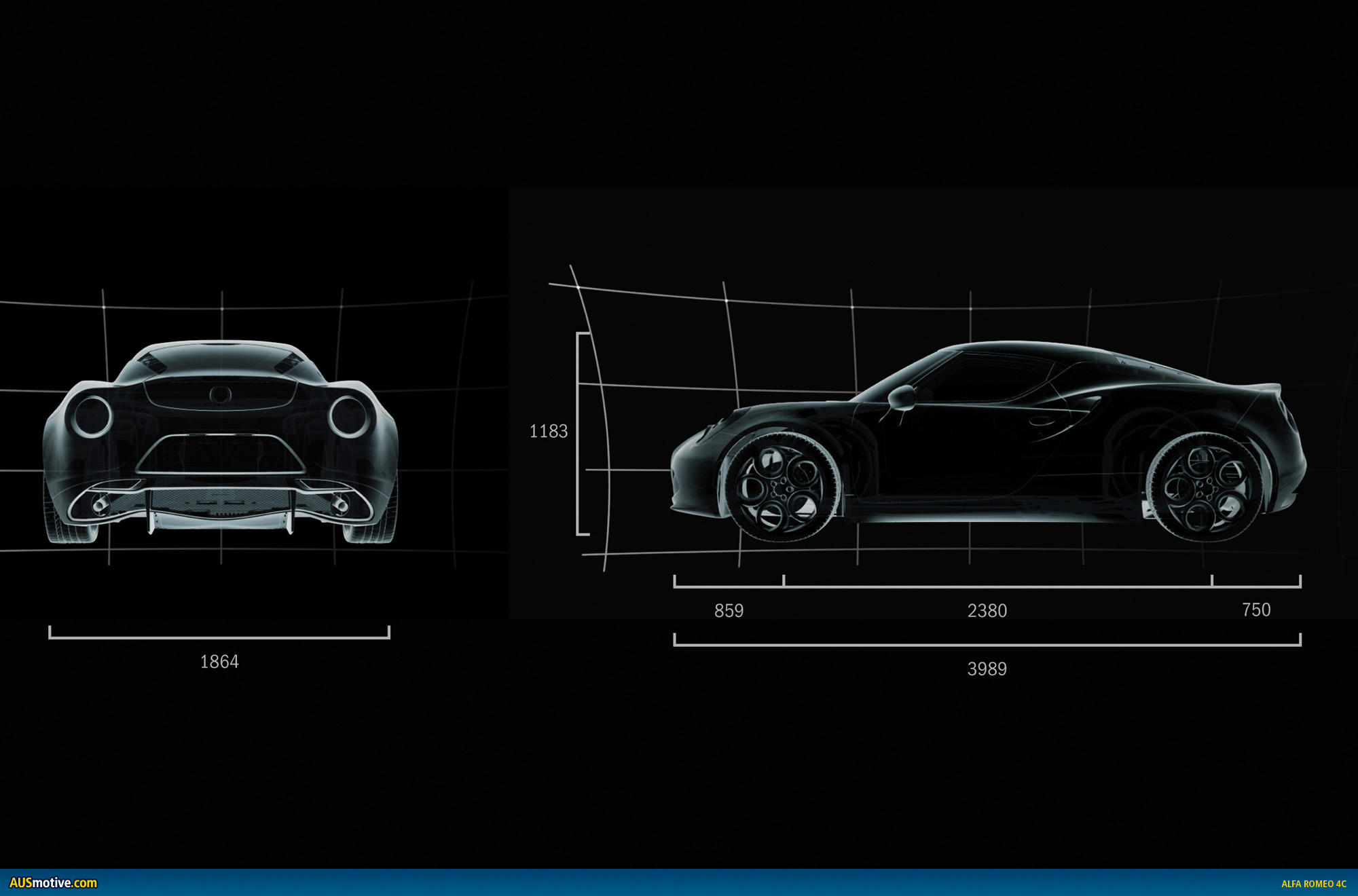Click the door handle on side profile
Image resolution: width=1358 pixels, height=896 pixels.
coord(1041,420)
